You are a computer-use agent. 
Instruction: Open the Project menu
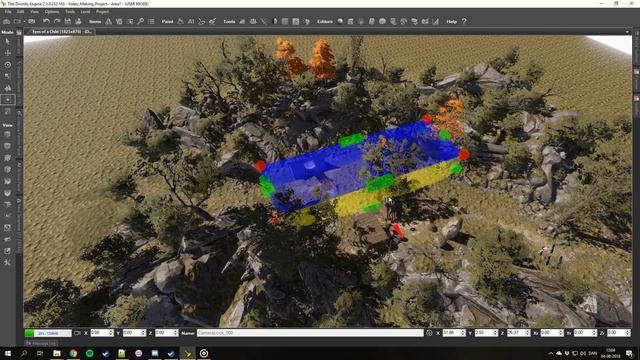pyautogui.click(x=102, y=11)
